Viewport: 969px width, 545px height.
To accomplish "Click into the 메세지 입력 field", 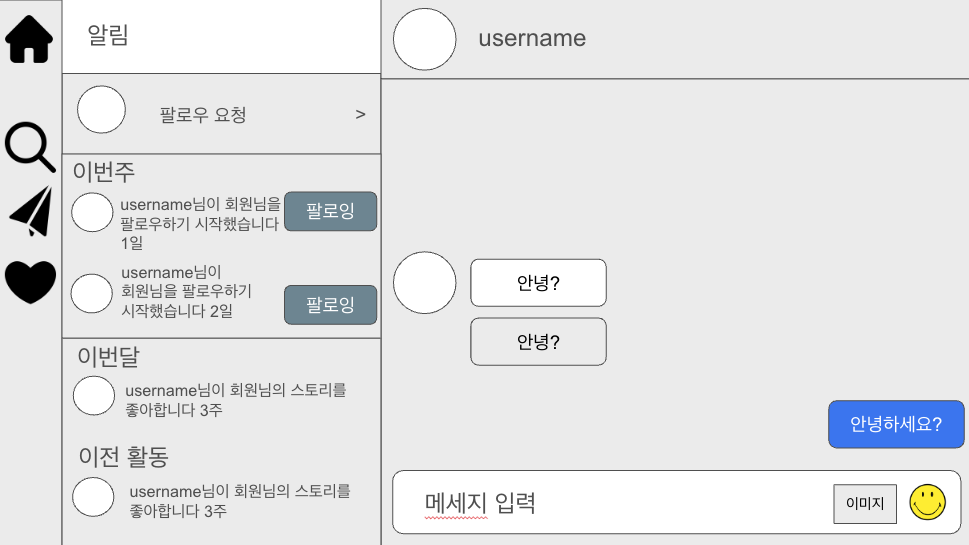I will pyautogui.click(x=677, y=502).
